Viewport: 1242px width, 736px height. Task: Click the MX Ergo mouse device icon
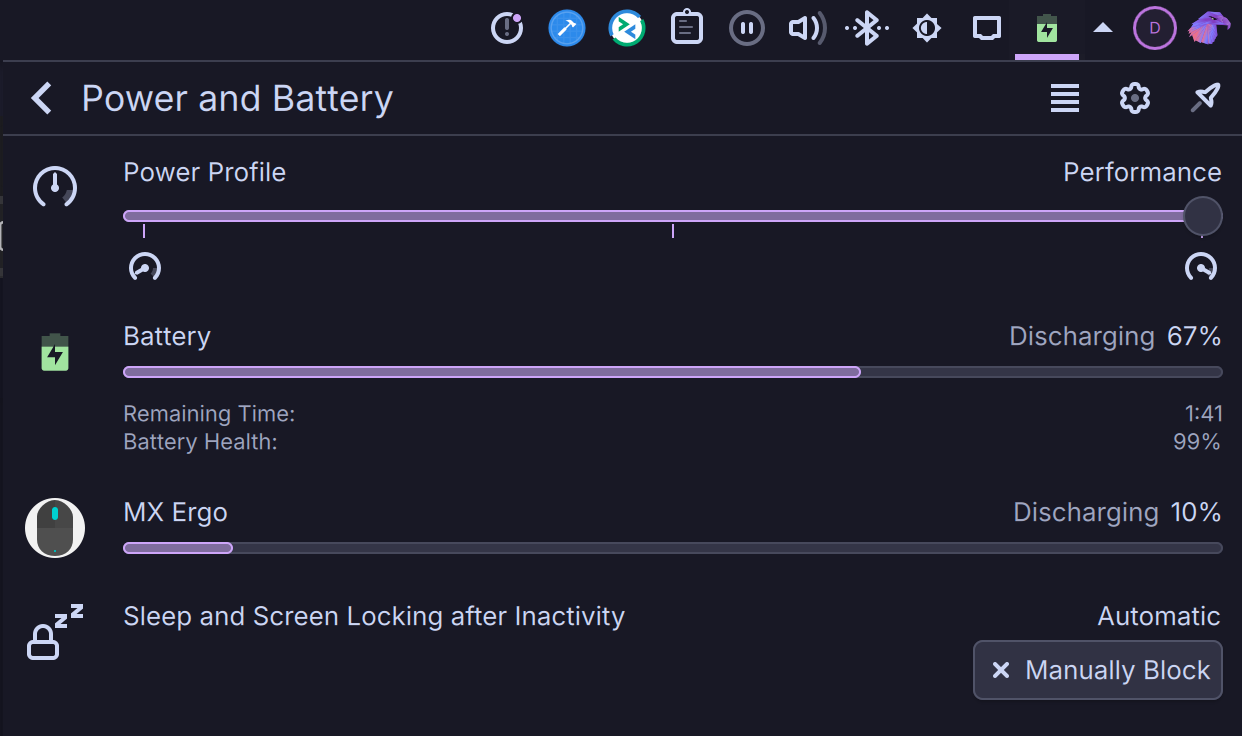tap(55, 528)
